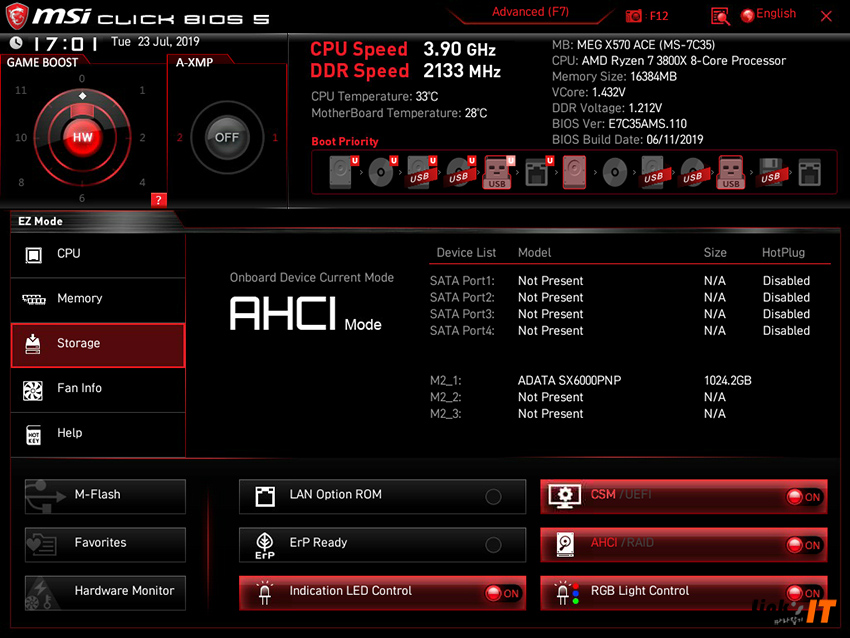
Task: Toggle the Game Boost HW knob
Action: point(82,137)
